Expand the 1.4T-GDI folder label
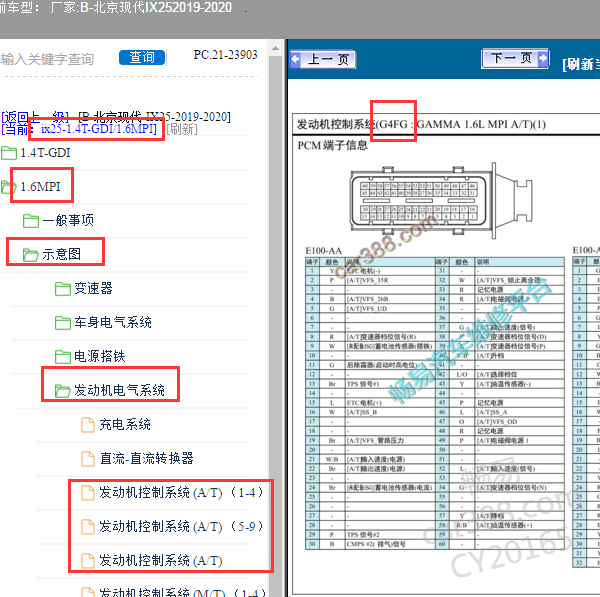 (x=45, y=153)
